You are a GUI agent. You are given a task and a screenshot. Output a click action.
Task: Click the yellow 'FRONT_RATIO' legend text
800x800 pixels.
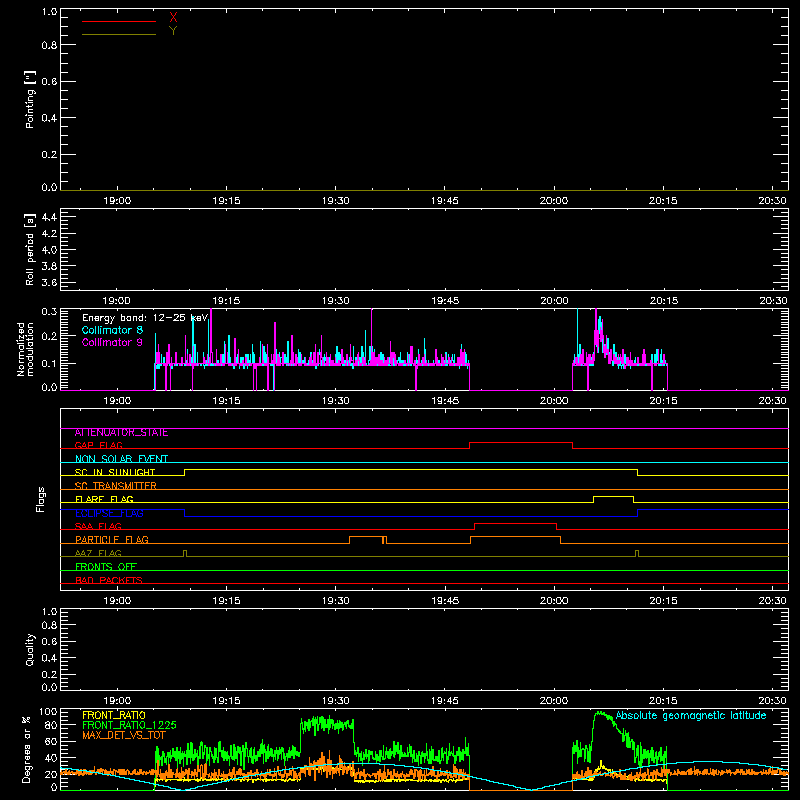click(x=114, y=715)
